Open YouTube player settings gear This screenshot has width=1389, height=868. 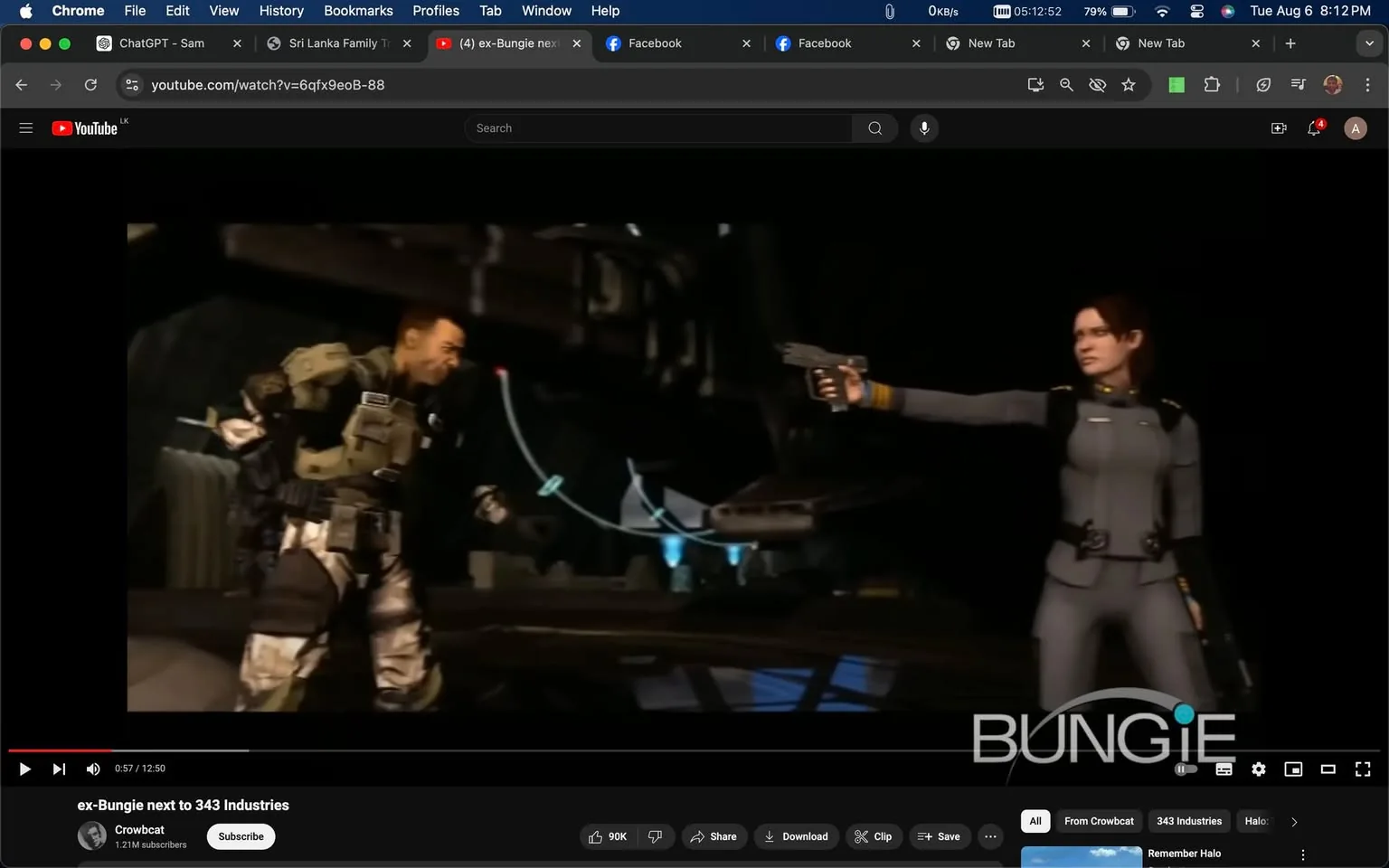1258,769
